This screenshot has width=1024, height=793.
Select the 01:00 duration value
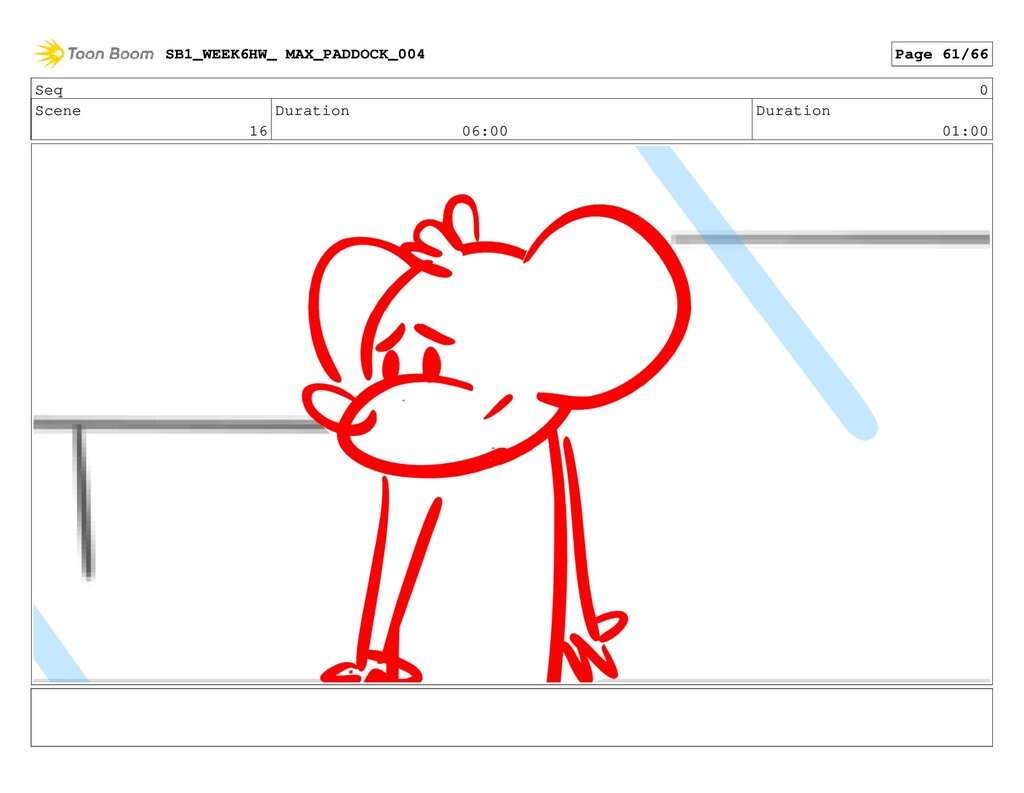pyautogui.click(x=965, y=131)
